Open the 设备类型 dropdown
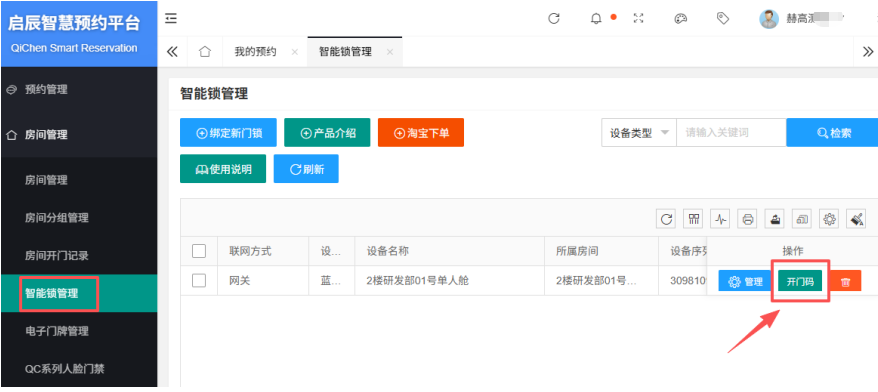The height and width of the screenshot is (392, 878). pyautogui.click(x=639, y=133)
